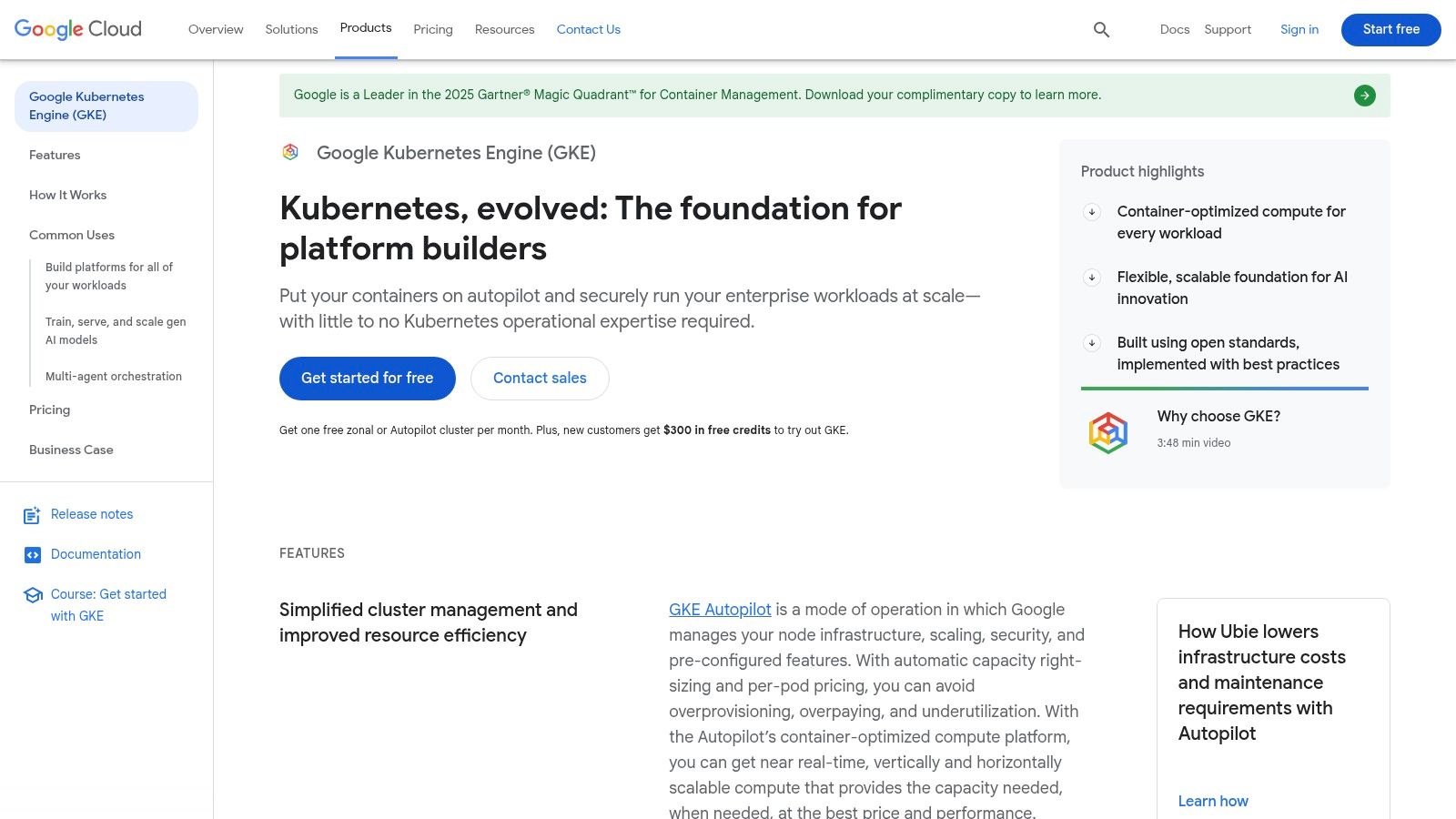1456x819 pixels.
Task: Click the green arrow on the Gartner banner
Action: pos(1364,95)
